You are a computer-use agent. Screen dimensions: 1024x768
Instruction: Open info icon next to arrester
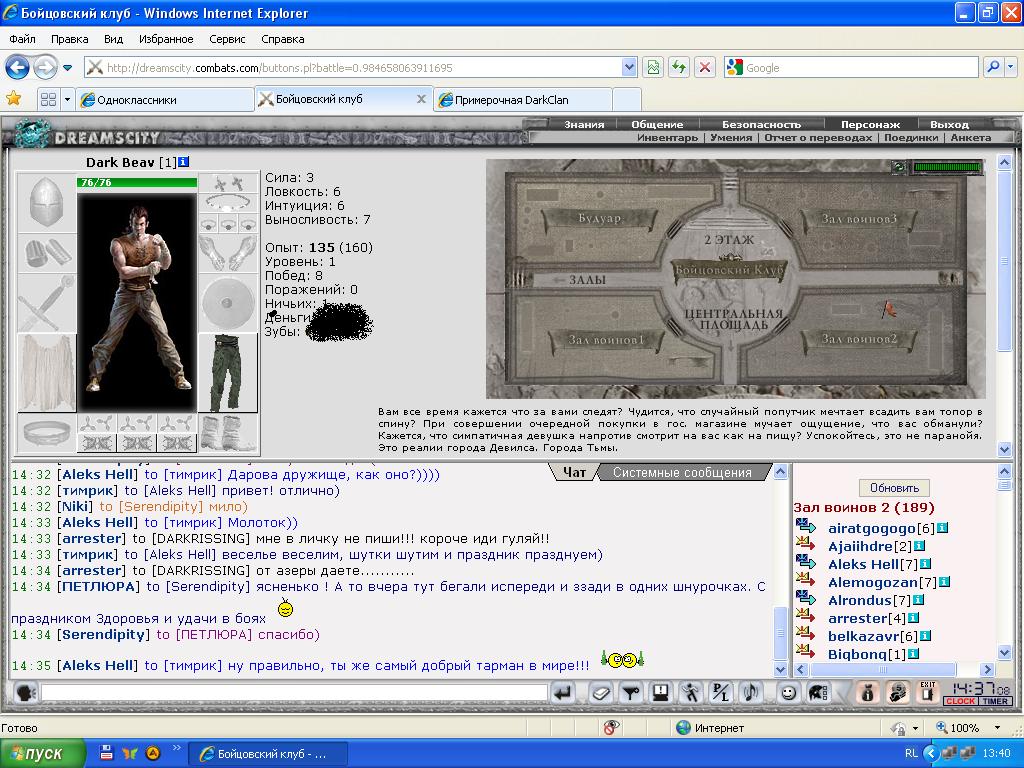point(914,617)
